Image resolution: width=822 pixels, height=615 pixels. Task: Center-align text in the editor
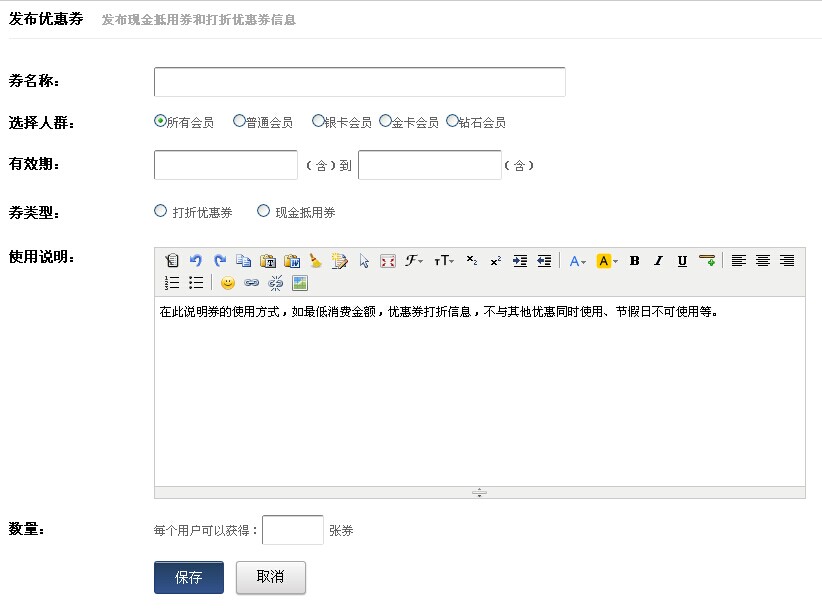point(763,261)
